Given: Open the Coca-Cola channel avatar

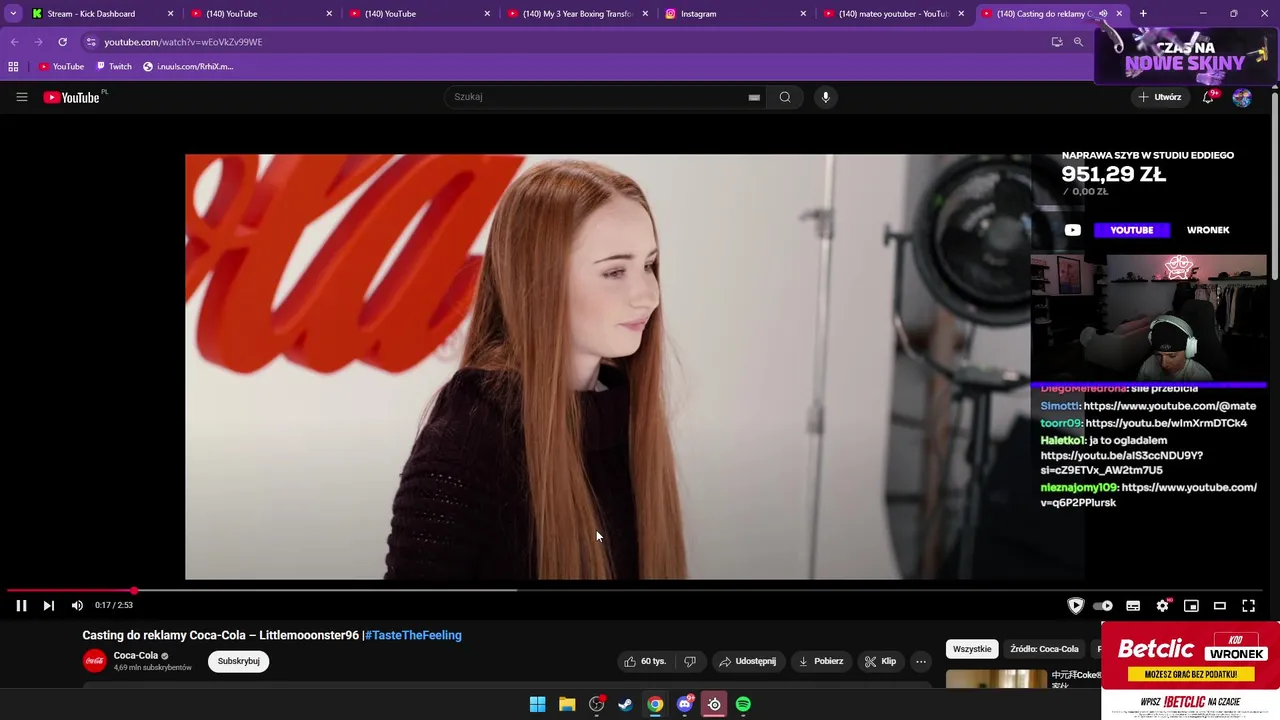Looking at the screenshot, I should pyautogui.click(x=95, y=661).
